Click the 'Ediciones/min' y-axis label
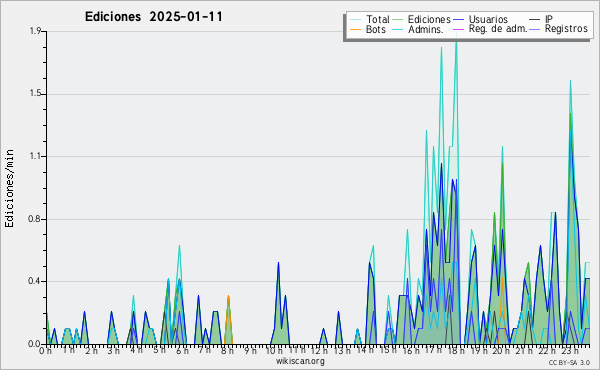Image resolution: width=600 pixels, height=370 pixels. [x=9, y=188]
